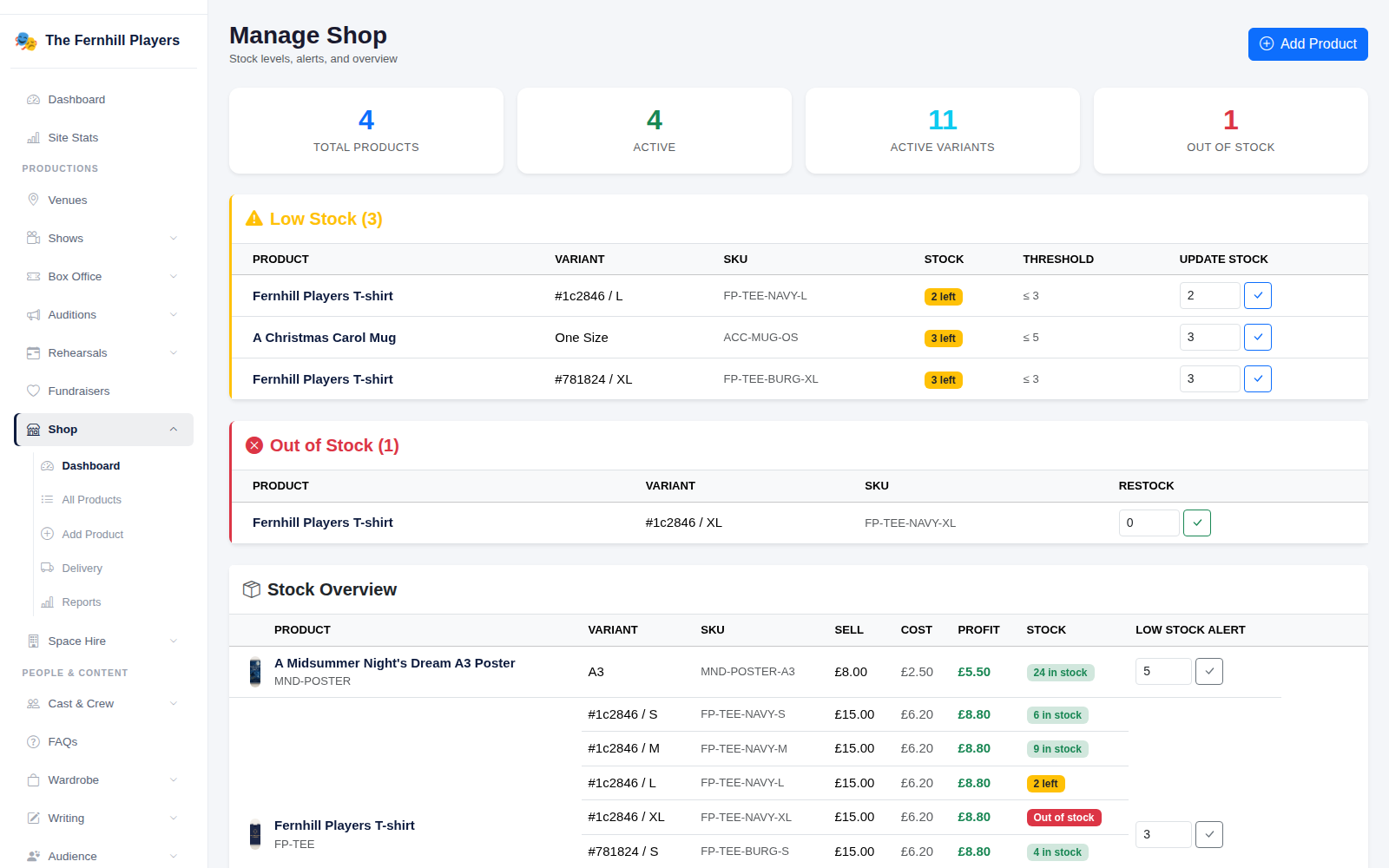Confirm stock update for FP-TEE-NAVY-L

pyautogui.click(x=1258, y=296)
